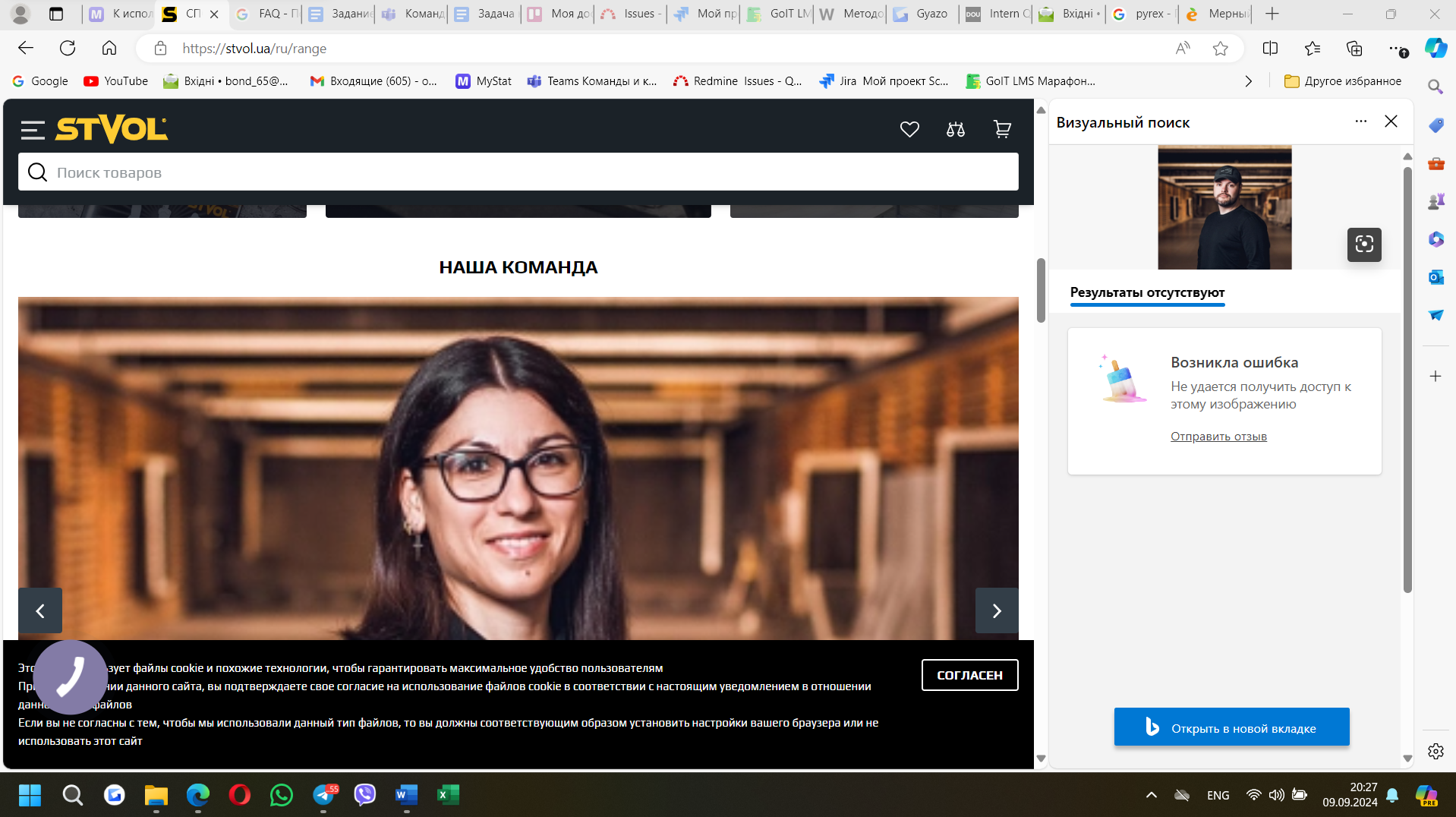
Task: Click the Поиск товаров search field
Action: point(518,172)
